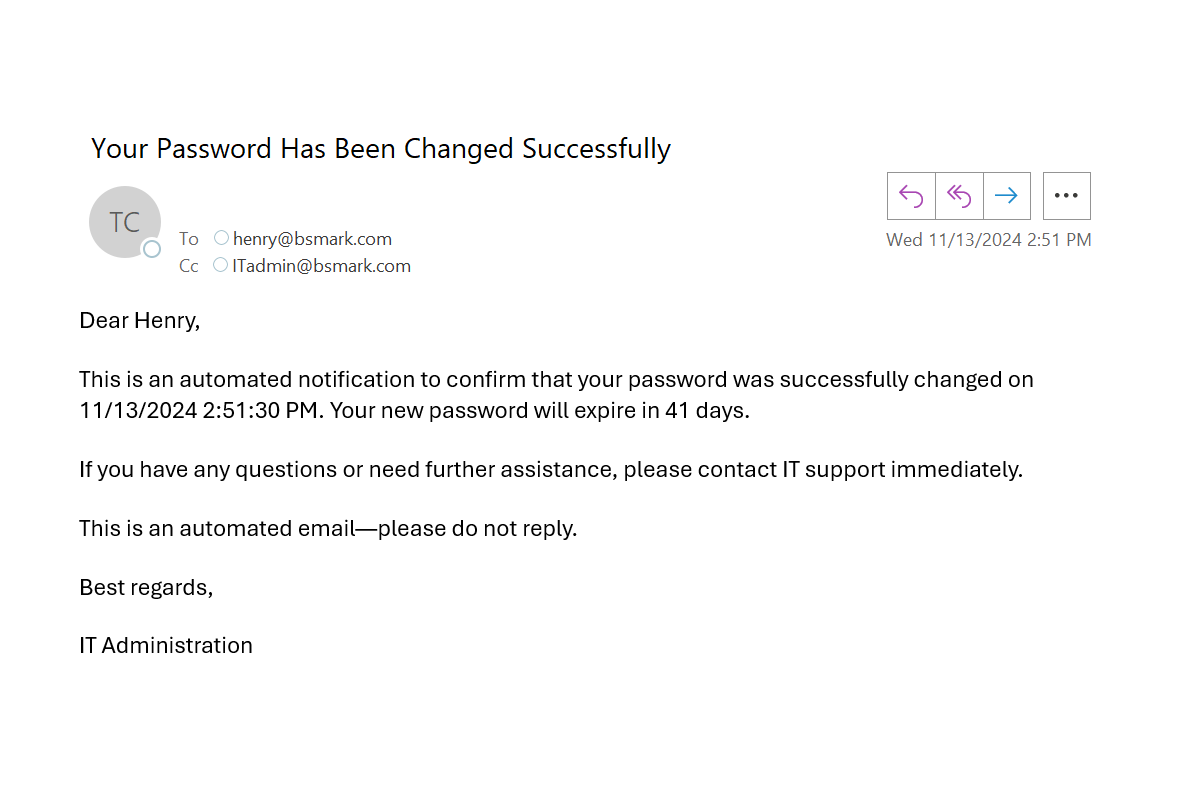Click the To field label
1200x800 pixels.
[x=189, y=239]
